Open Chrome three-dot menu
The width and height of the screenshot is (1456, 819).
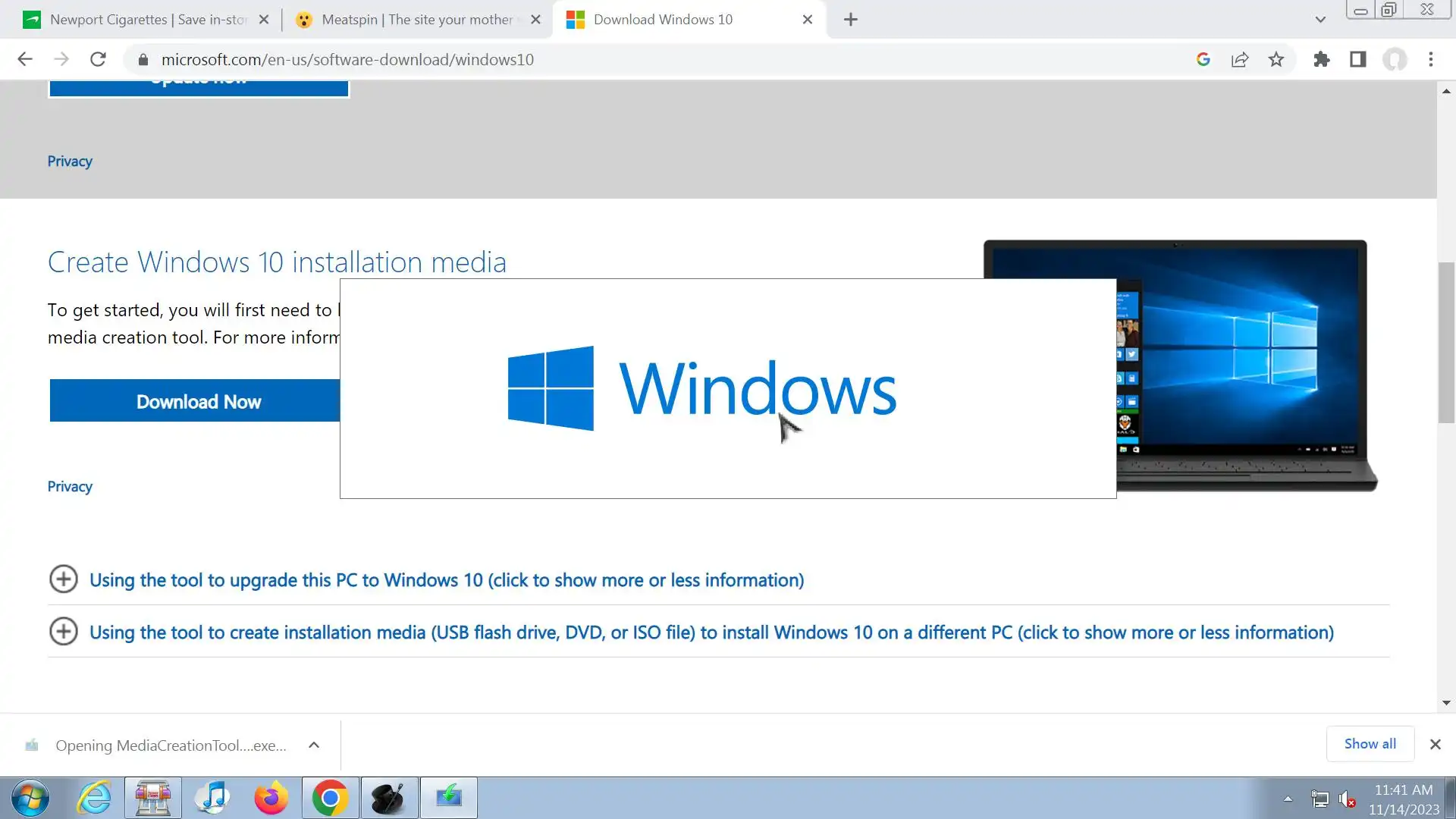[1431, 59]
